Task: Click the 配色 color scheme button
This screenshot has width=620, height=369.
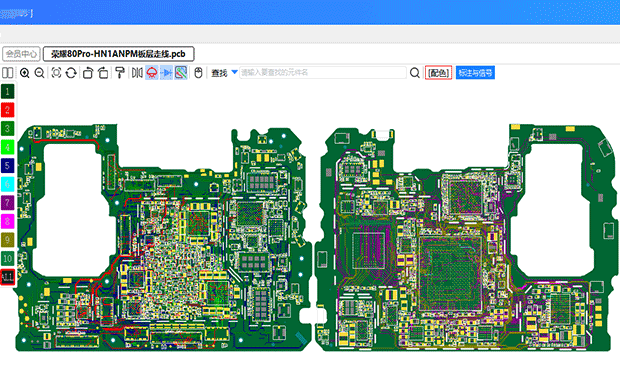Action: [x=439, y=73]
